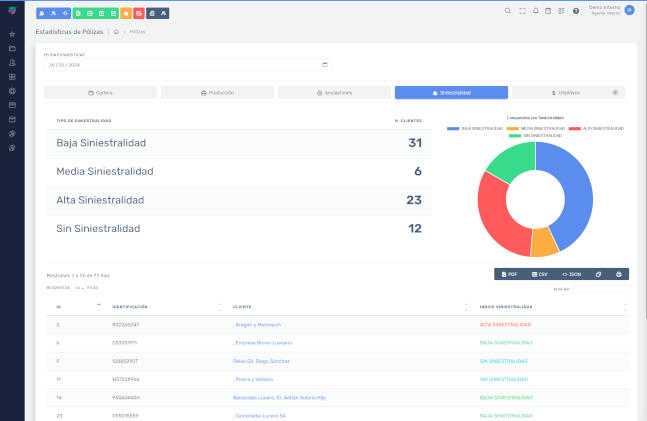Toggle Baja Siniestralidad legend in chart
The width and height of the screenshot is (647, 421).
point(474,129)
